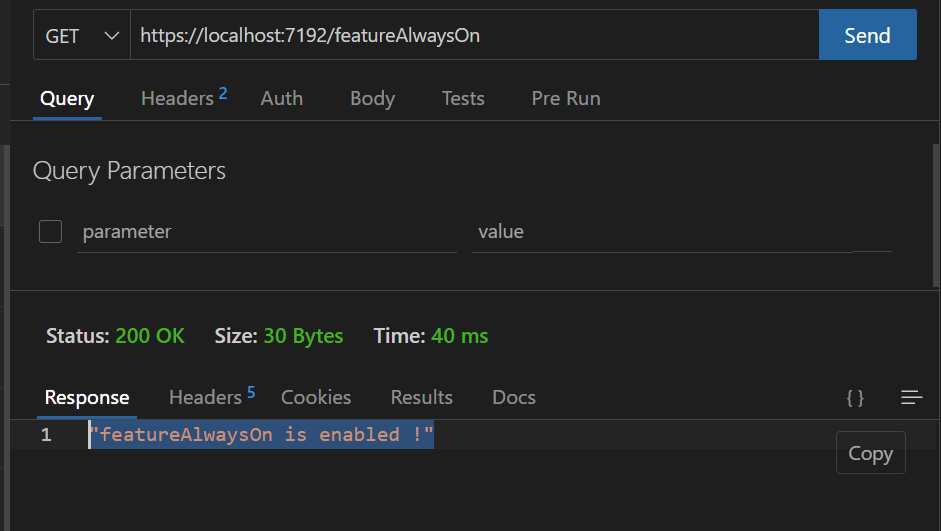The image size is (941, 531).
Task: Copy the response text
Action: point(870,453)
